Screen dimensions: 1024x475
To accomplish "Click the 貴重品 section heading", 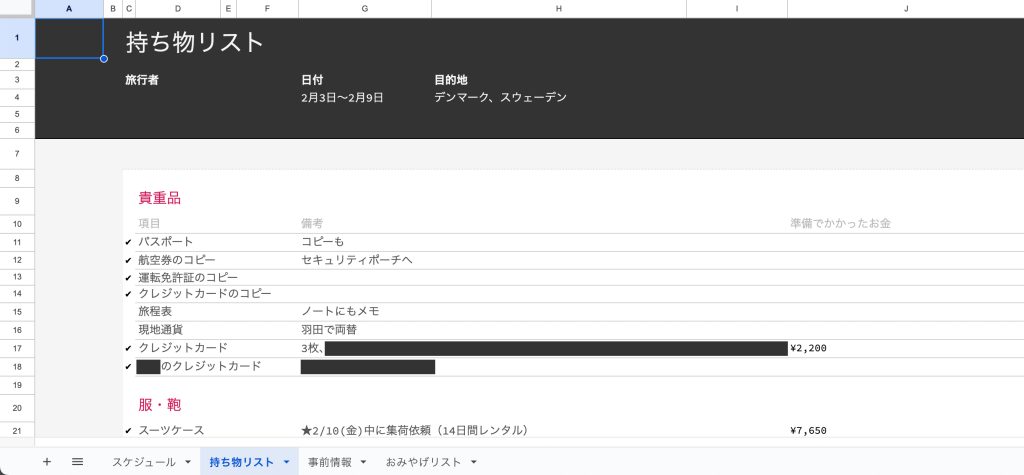I will pyautogui.click(x=159, y=199).
